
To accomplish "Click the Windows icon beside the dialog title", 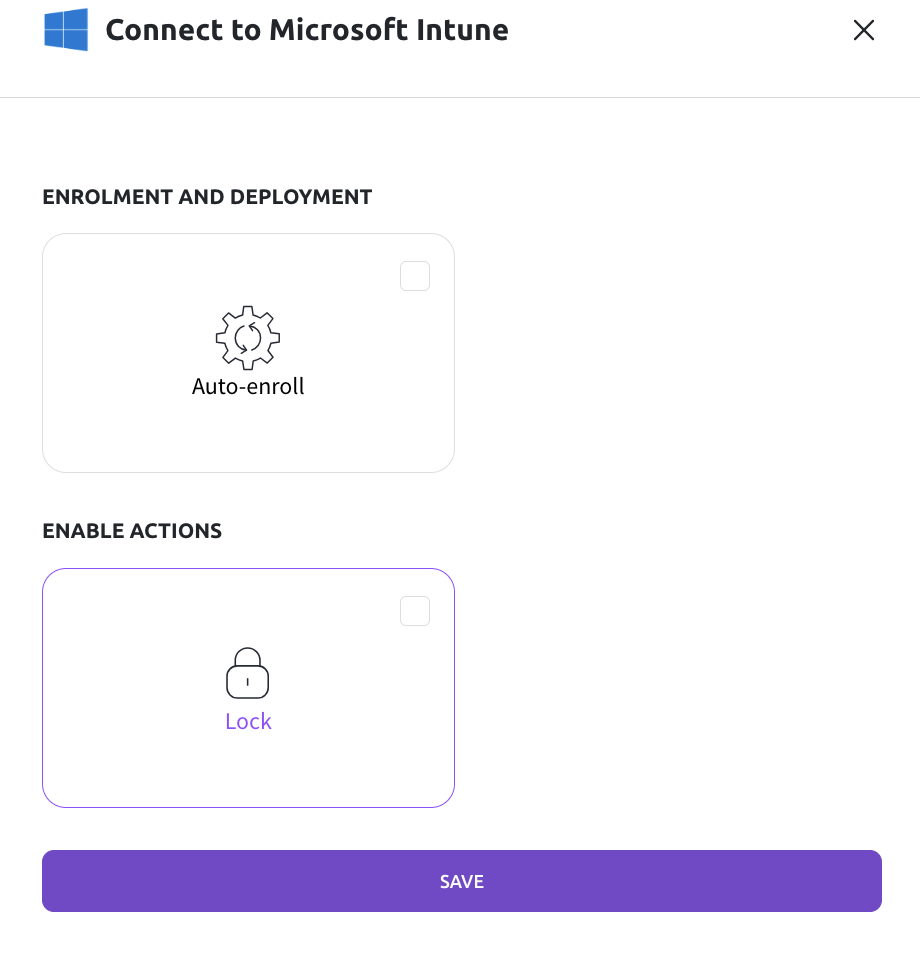I will coord(66,30).
